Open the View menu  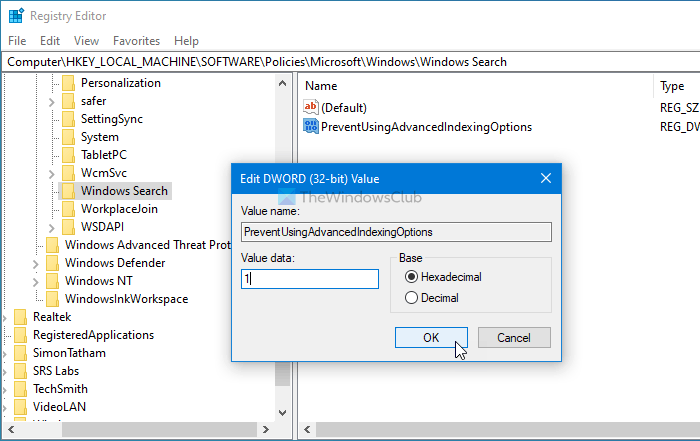pos(86,41)
